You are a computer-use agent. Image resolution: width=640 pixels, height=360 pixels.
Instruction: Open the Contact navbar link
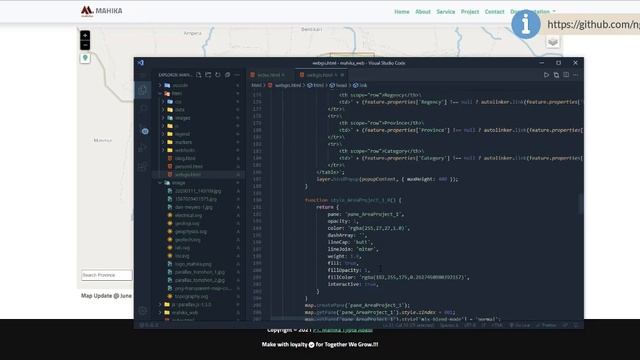494,11
